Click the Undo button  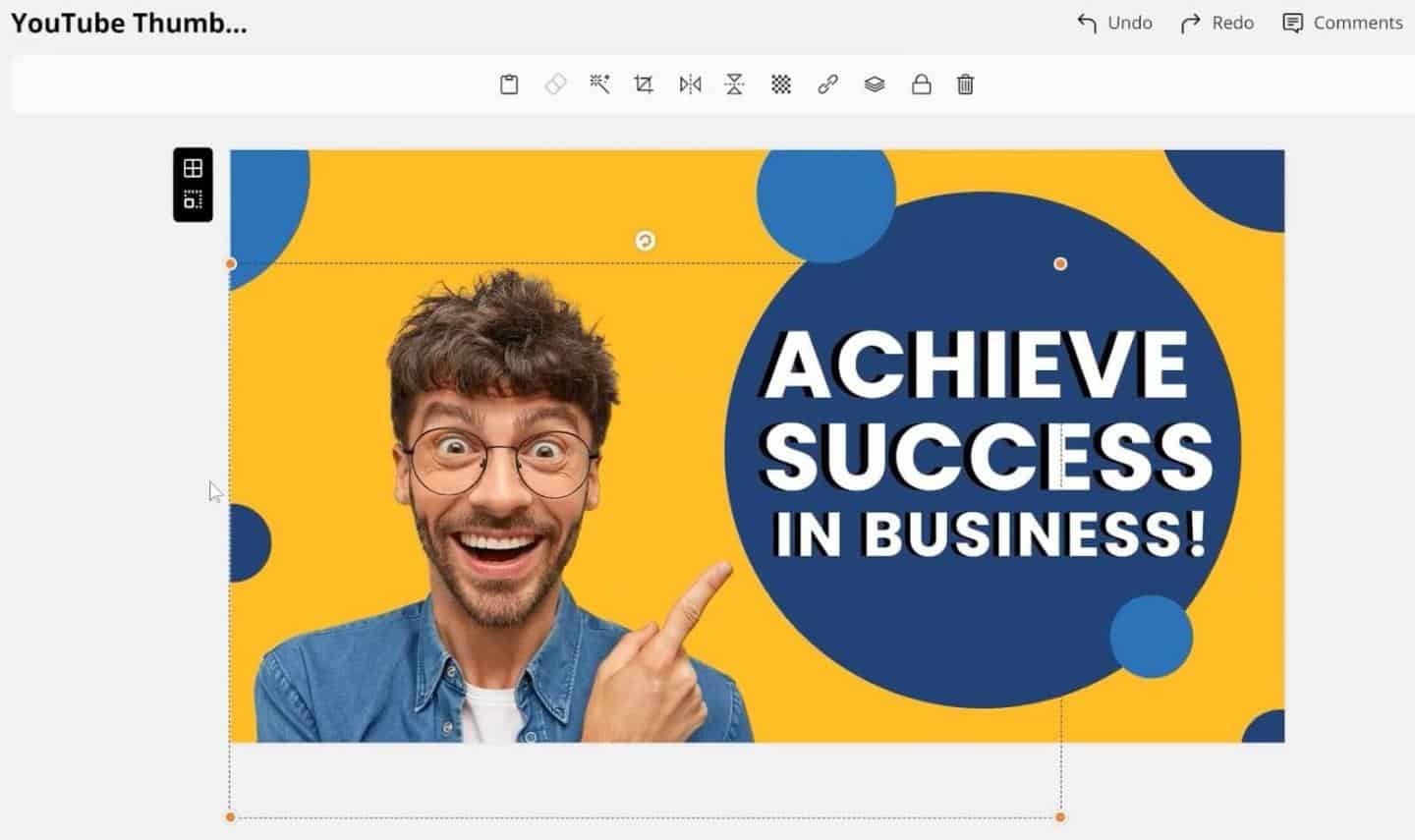[x=1114, y=23]
